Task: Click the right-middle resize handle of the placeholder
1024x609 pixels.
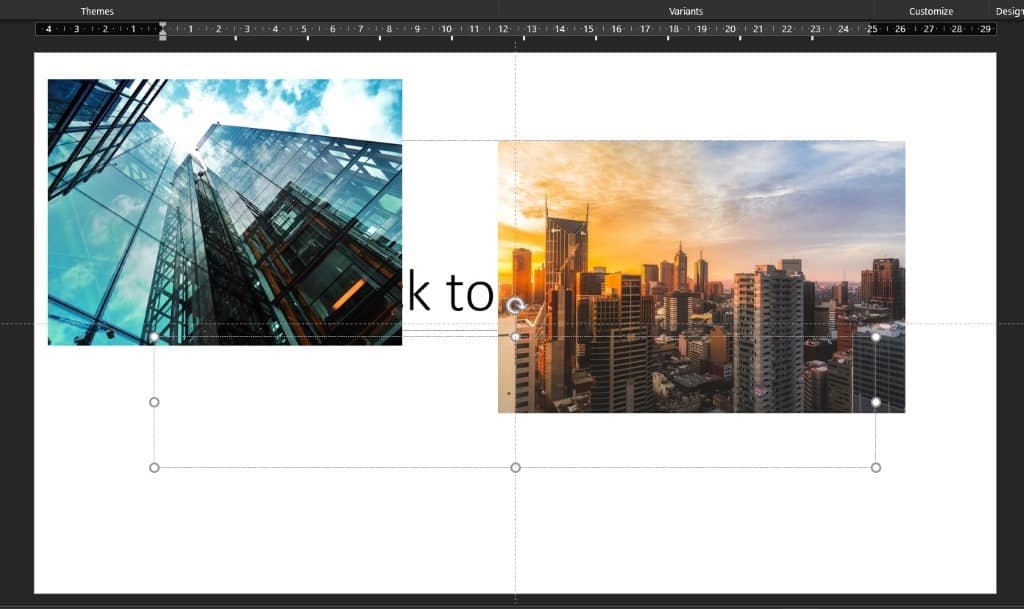Action: (876, 402)
